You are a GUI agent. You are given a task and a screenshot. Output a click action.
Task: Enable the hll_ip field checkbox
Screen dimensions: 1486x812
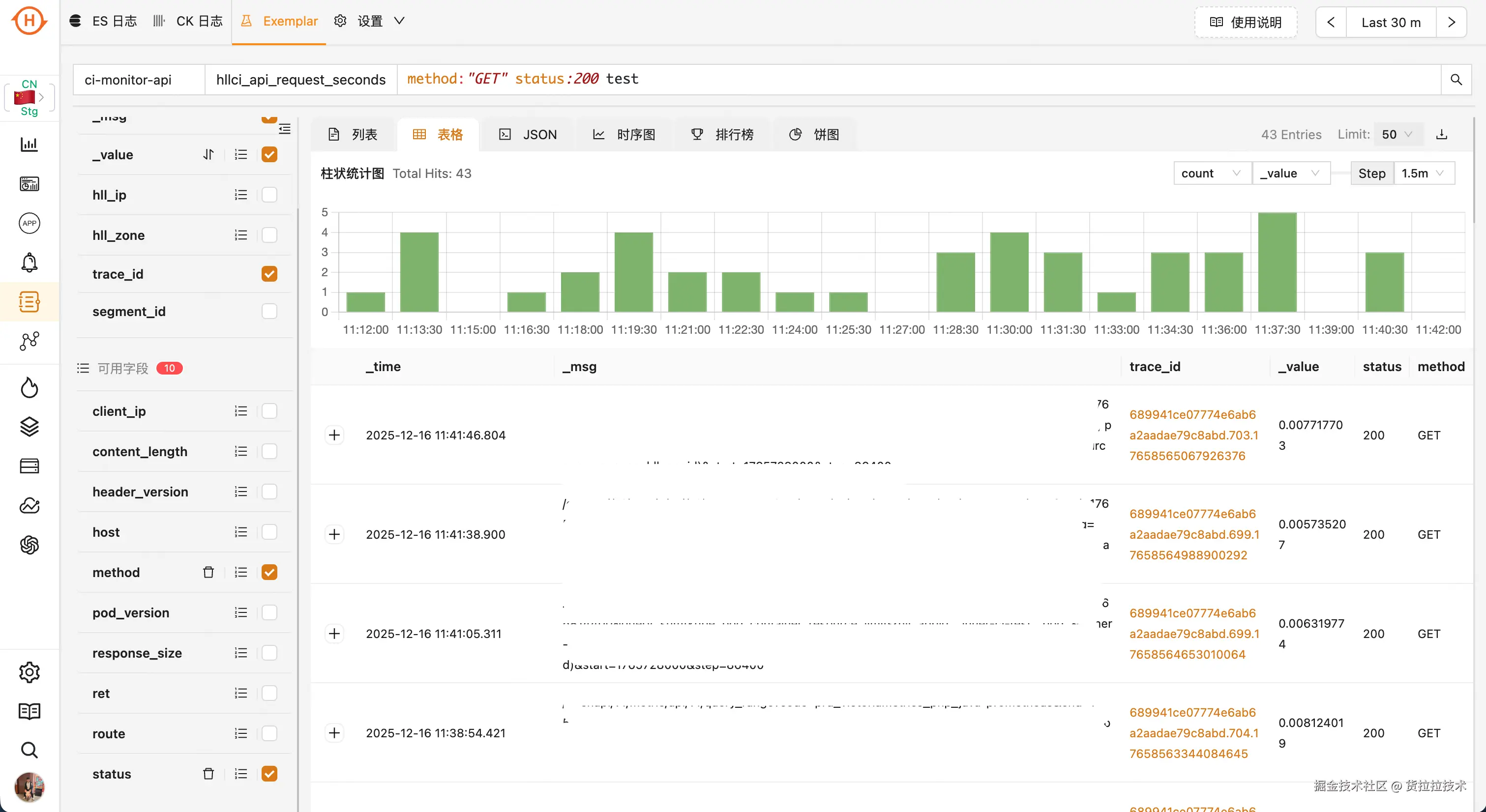click(x=269, y=195)
